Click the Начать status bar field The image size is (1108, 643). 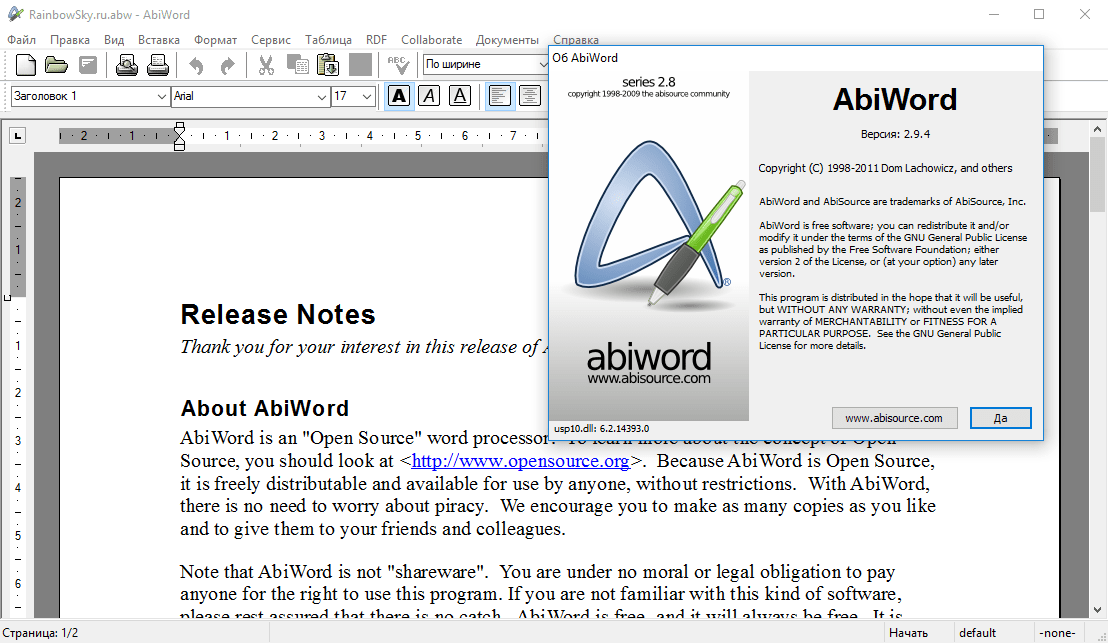[908, 632]
